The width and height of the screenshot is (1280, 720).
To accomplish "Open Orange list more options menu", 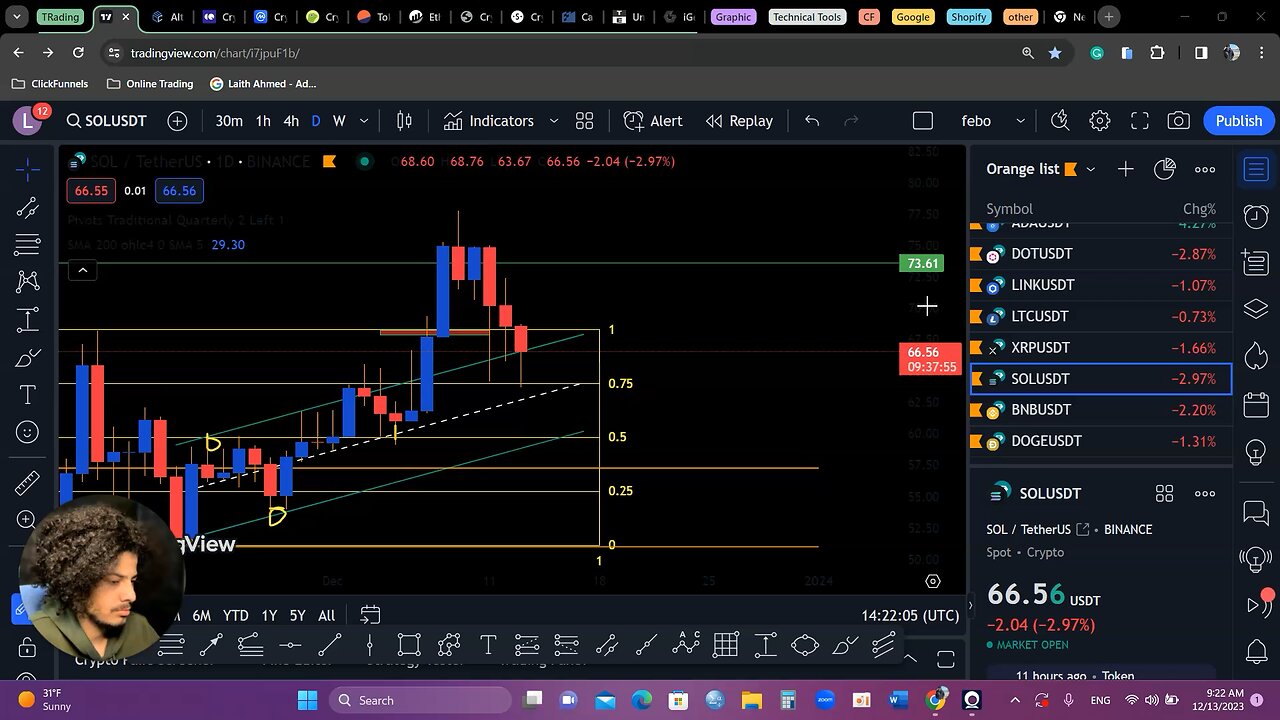I will (x=1205, y=169).
